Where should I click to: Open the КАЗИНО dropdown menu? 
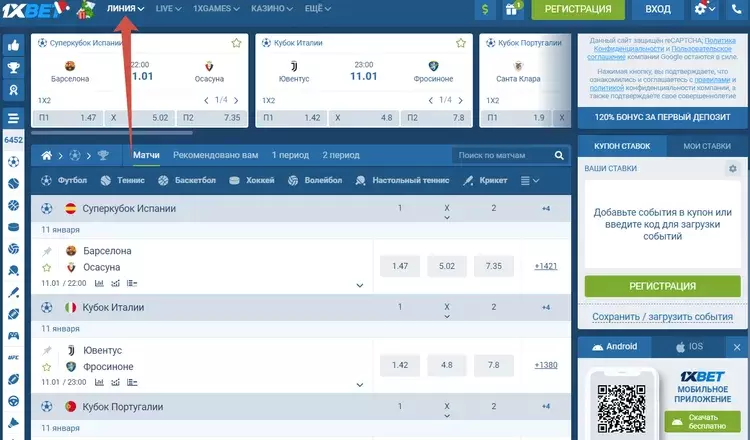[272, 9]
